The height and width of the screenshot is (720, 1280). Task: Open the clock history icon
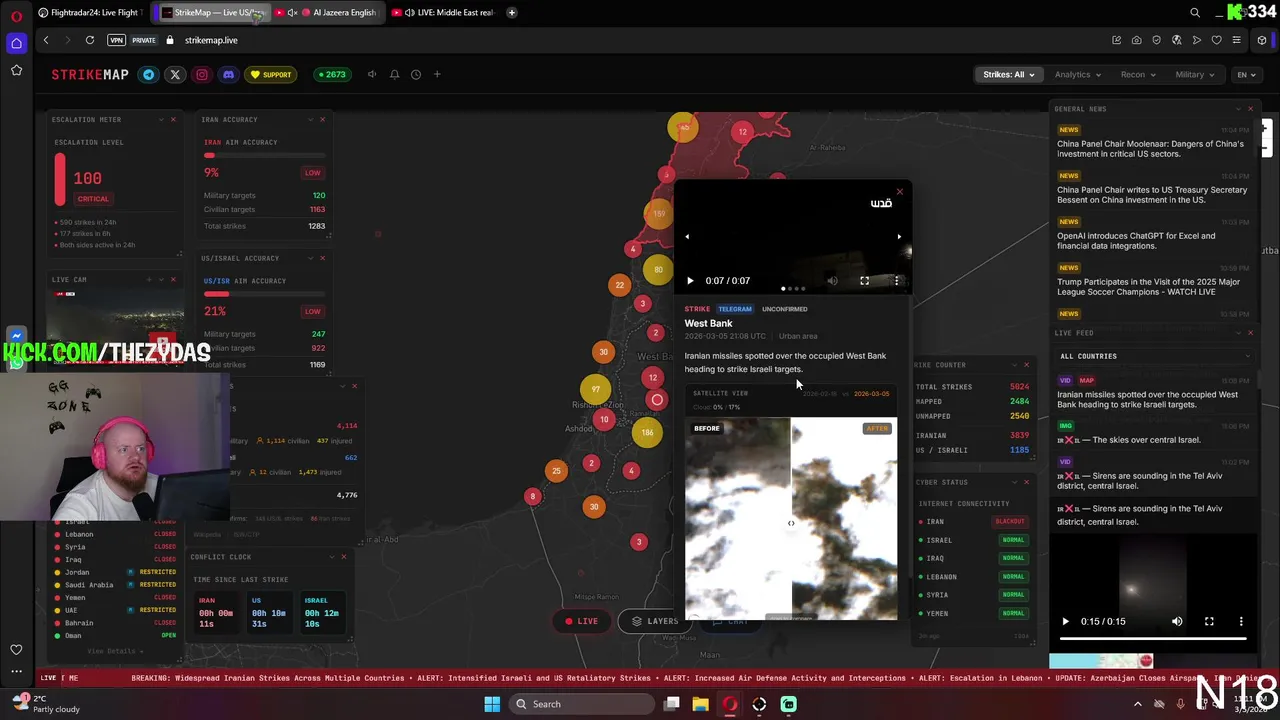tap(416, 74)
